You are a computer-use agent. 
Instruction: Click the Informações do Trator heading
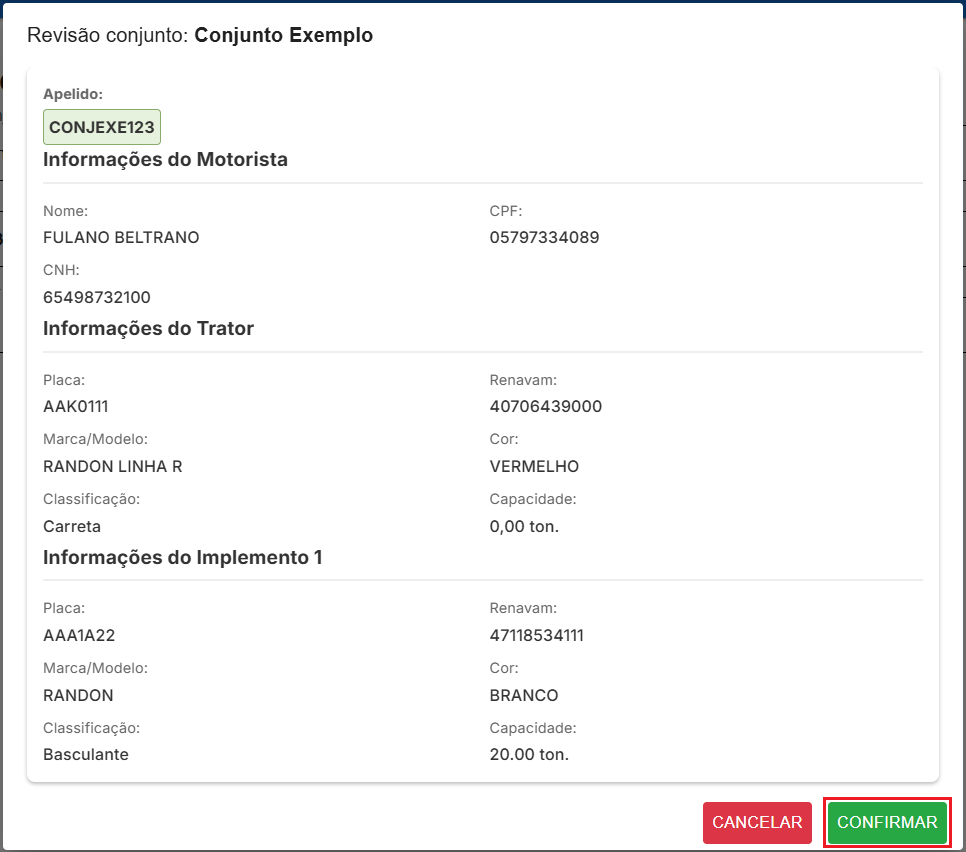tap(148, 328)
